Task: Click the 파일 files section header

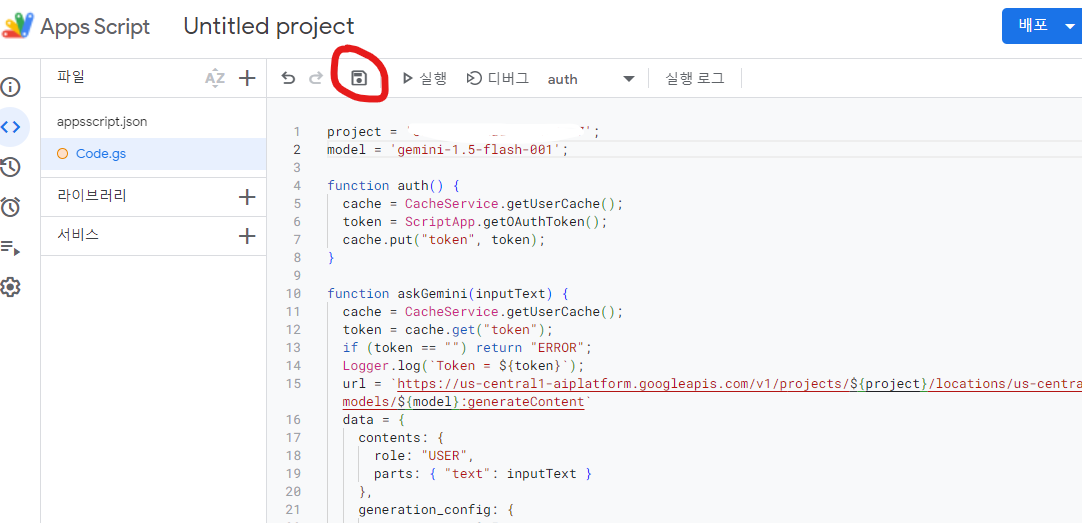Action: (70, 77)
